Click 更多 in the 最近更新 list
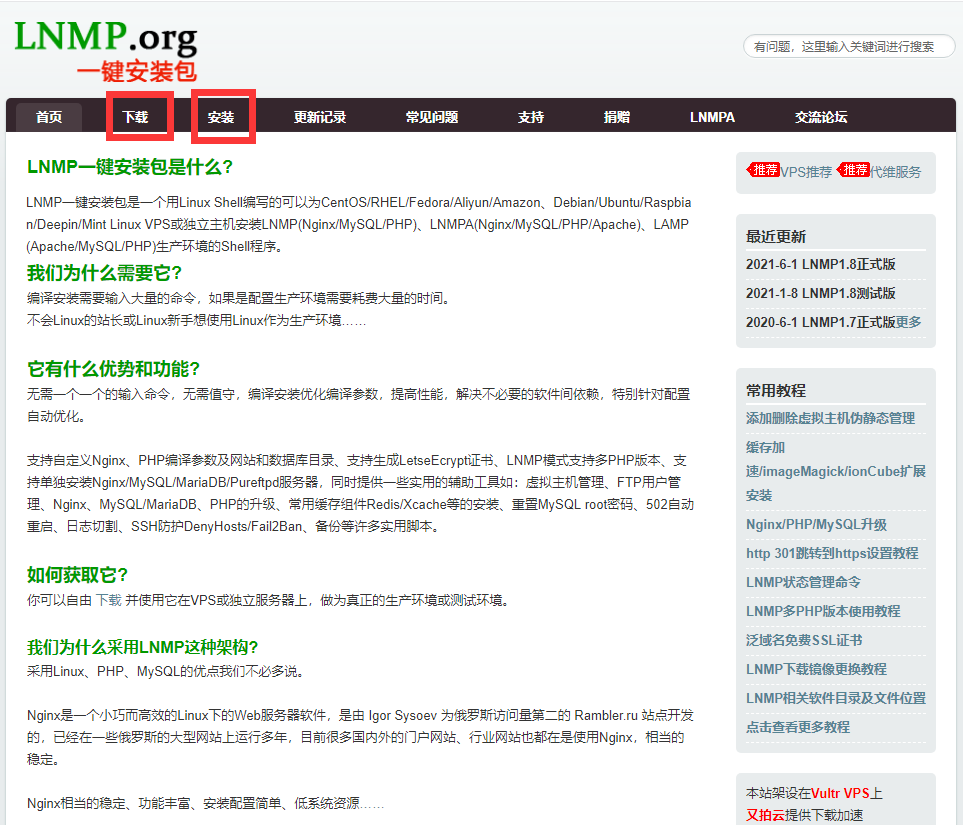 tap(909, 322)
